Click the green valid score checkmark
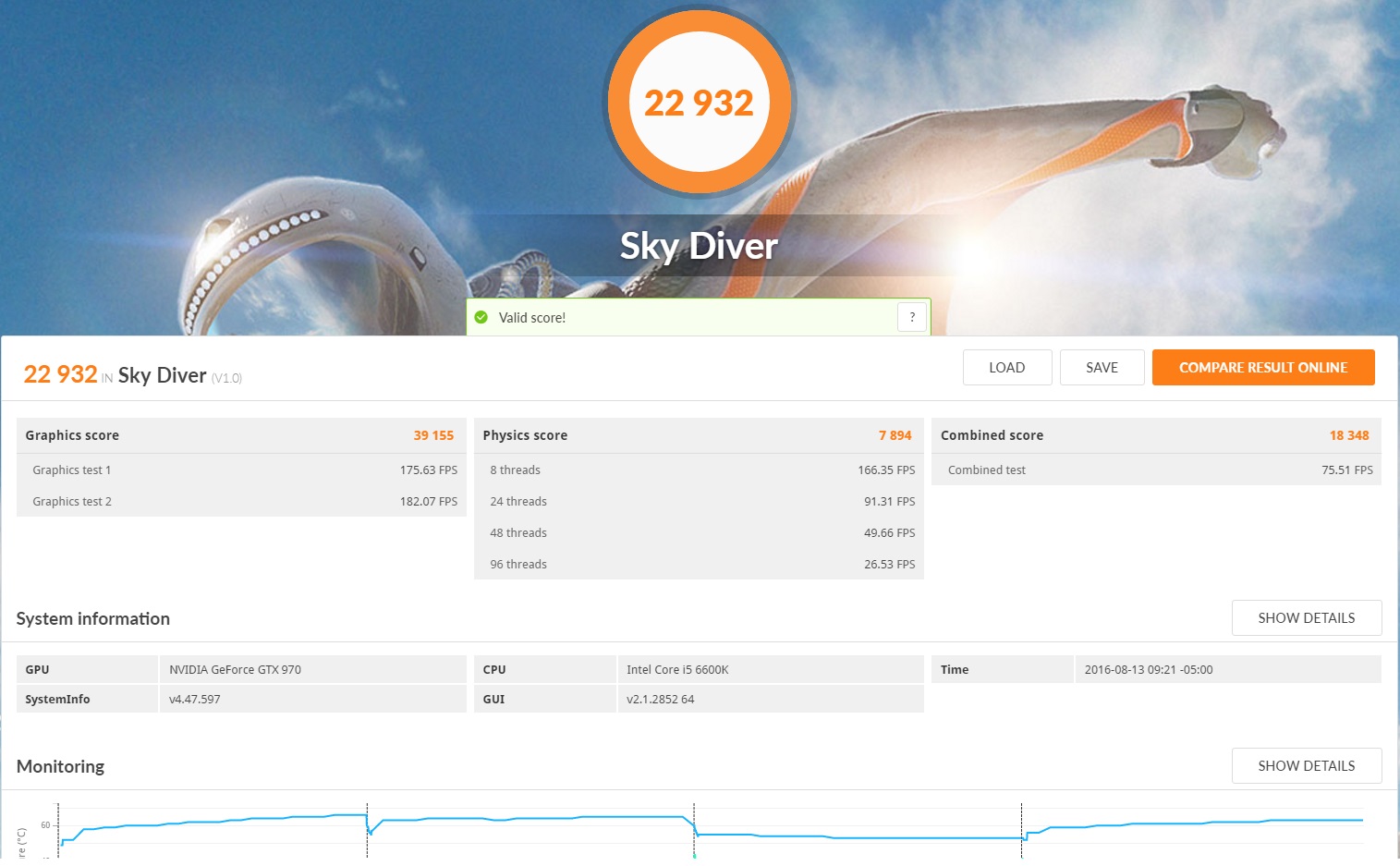This screenshot has height=866, width=1400. coord(481,317)
